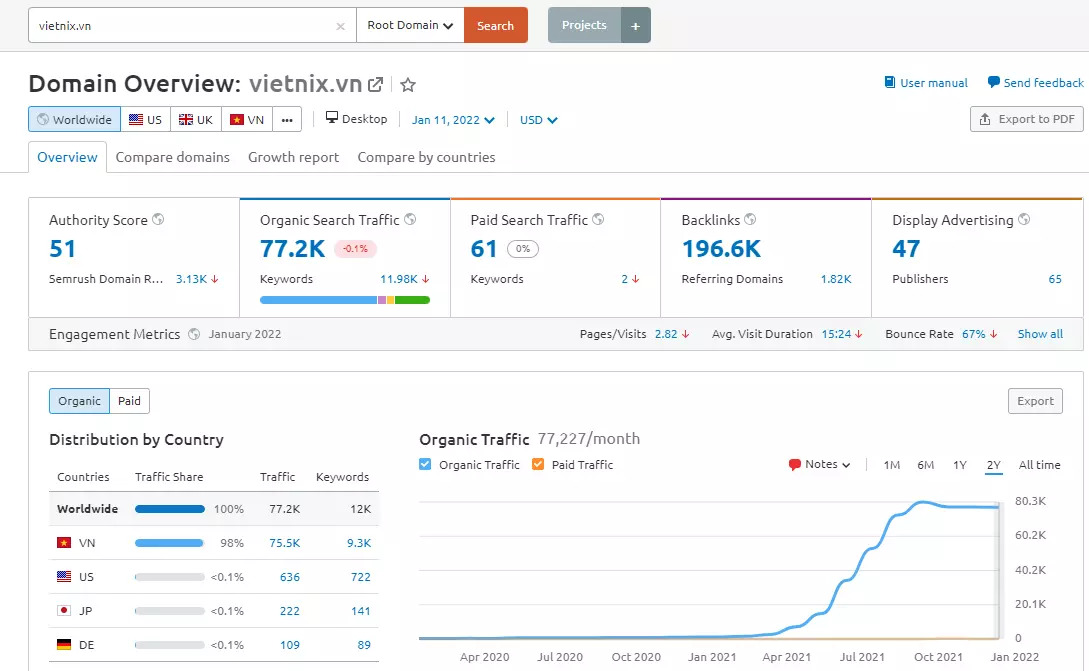Open US keywords value 722

coord(360,577)
